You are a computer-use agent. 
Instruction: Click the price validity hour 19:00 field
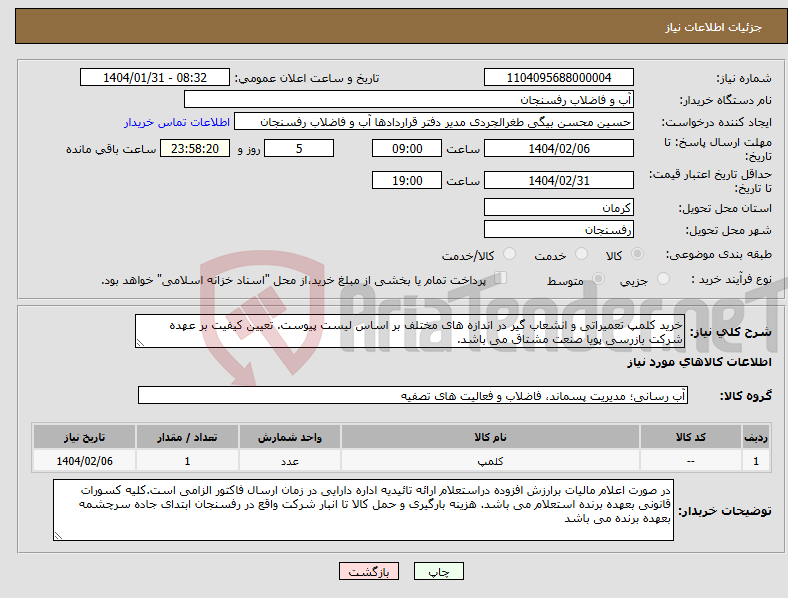407,180
